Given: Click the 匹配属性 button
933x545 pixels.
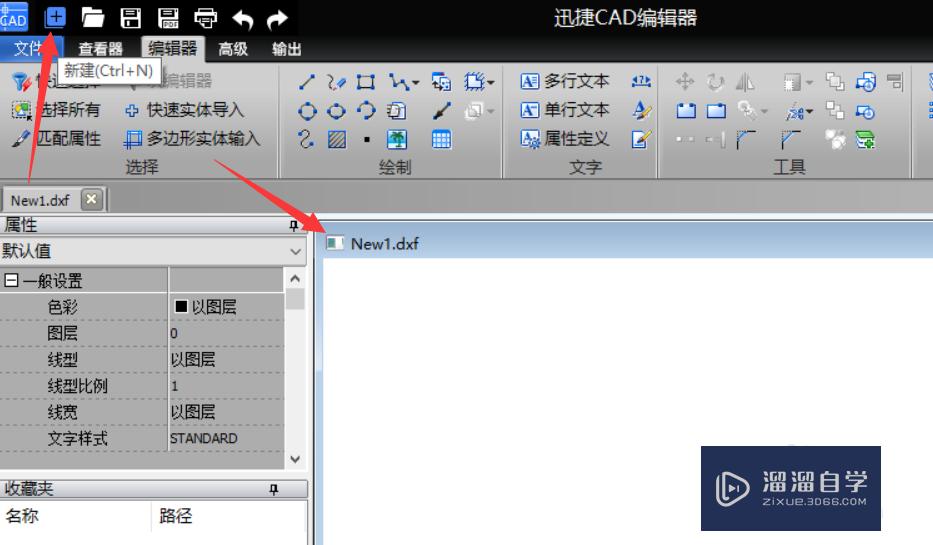Looking at the screenshot, I should click(x=57, y=139).
